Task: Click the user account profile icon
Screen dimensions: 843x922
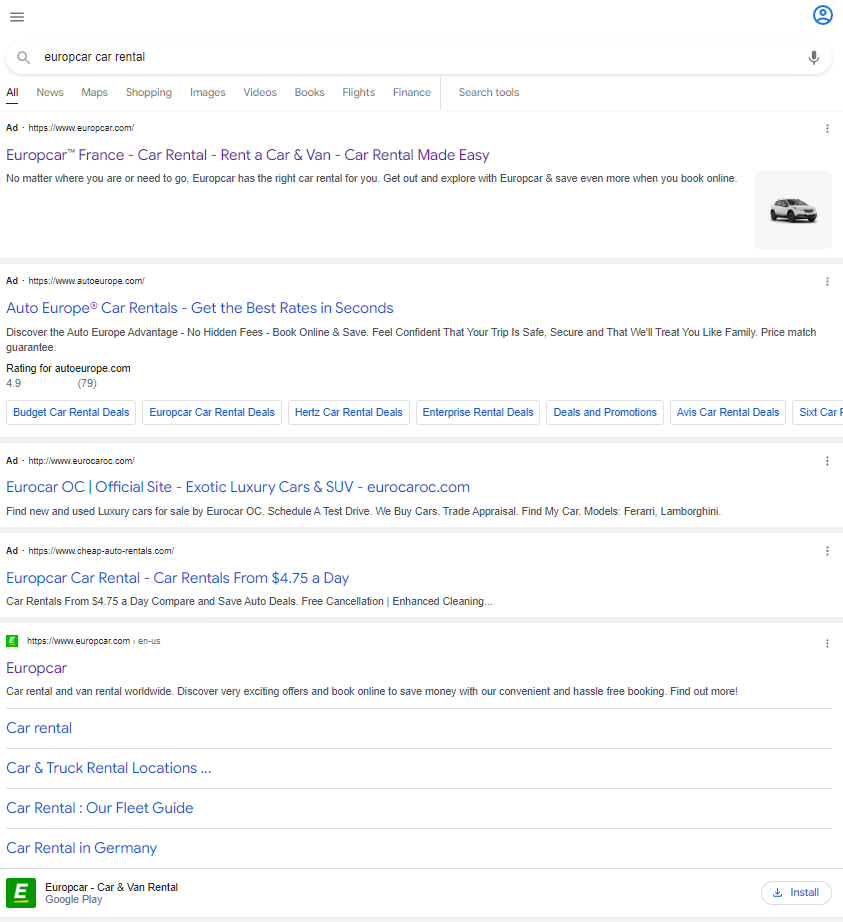Action: click(x=822, y=15)
